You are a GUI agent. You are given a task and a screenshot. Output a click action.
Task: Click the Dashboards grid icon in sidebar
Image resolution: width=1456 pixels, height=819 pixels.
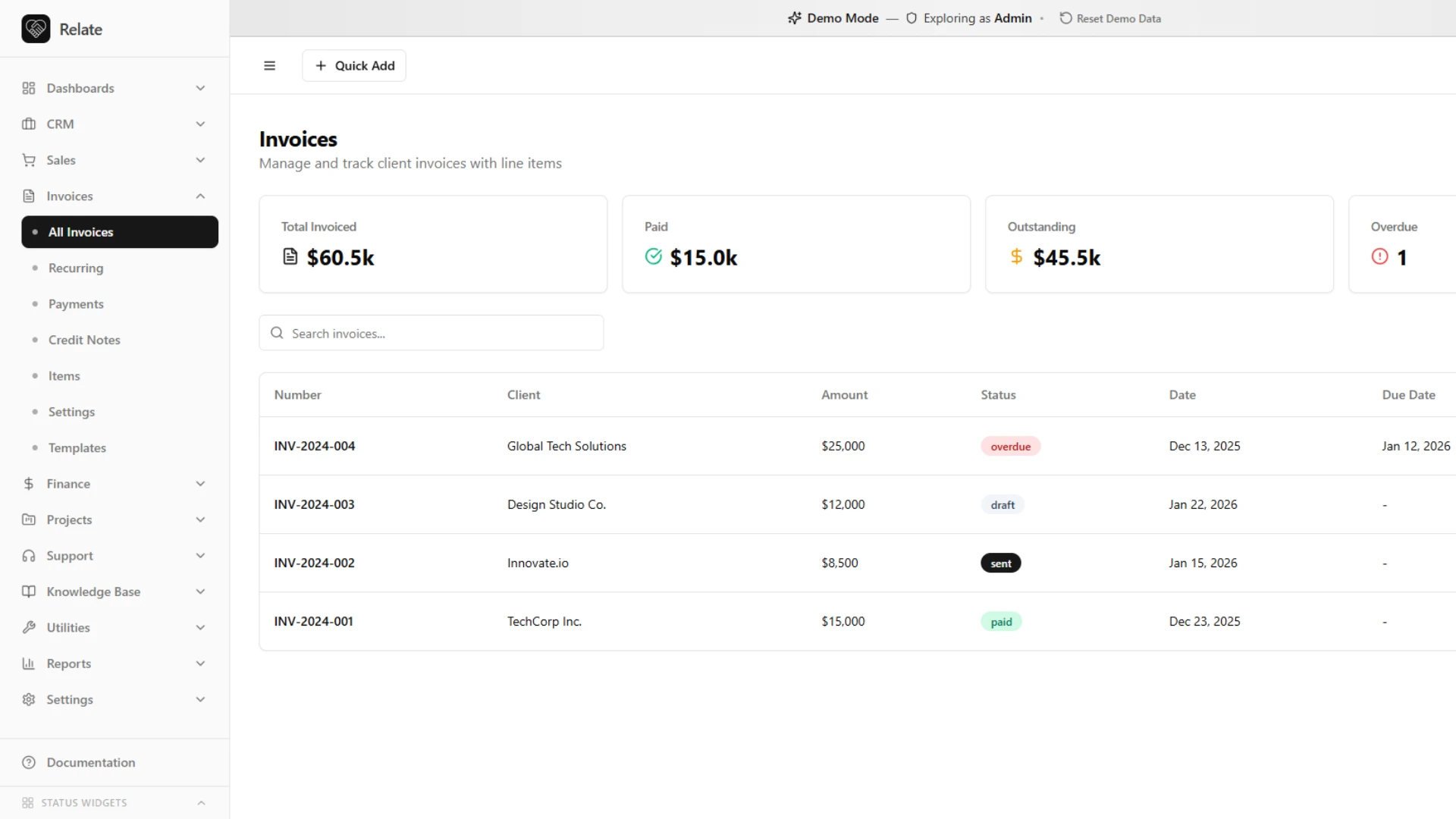tap(29, 88)
